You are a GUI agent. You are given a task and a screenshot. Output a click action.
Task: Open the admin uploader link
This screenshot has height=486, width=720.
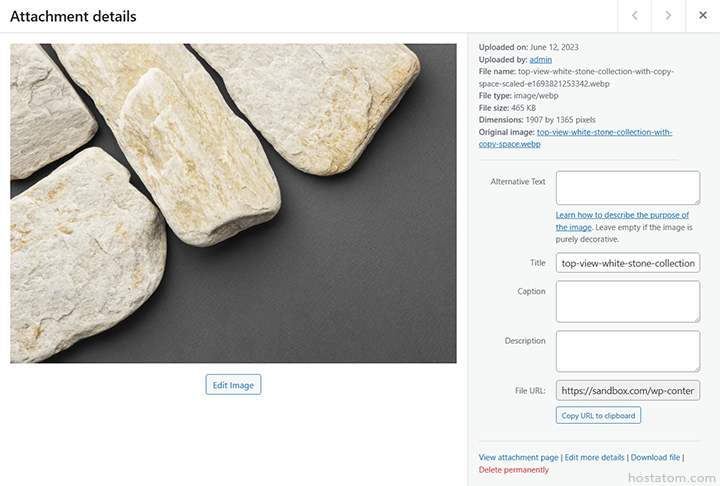(540, 60)
